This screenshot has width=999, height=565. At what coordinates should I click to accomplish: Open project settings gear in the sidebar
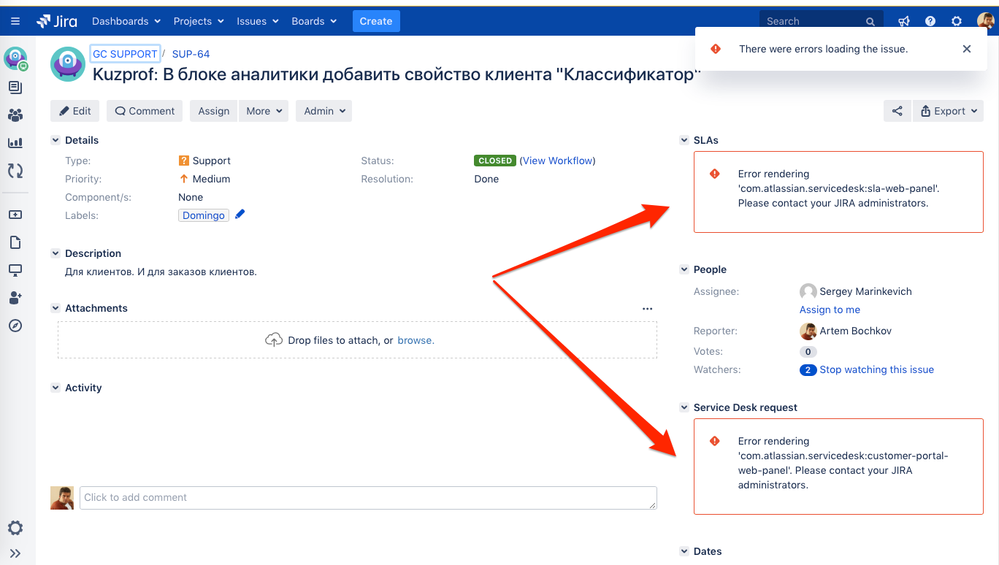tap(15, 527)
